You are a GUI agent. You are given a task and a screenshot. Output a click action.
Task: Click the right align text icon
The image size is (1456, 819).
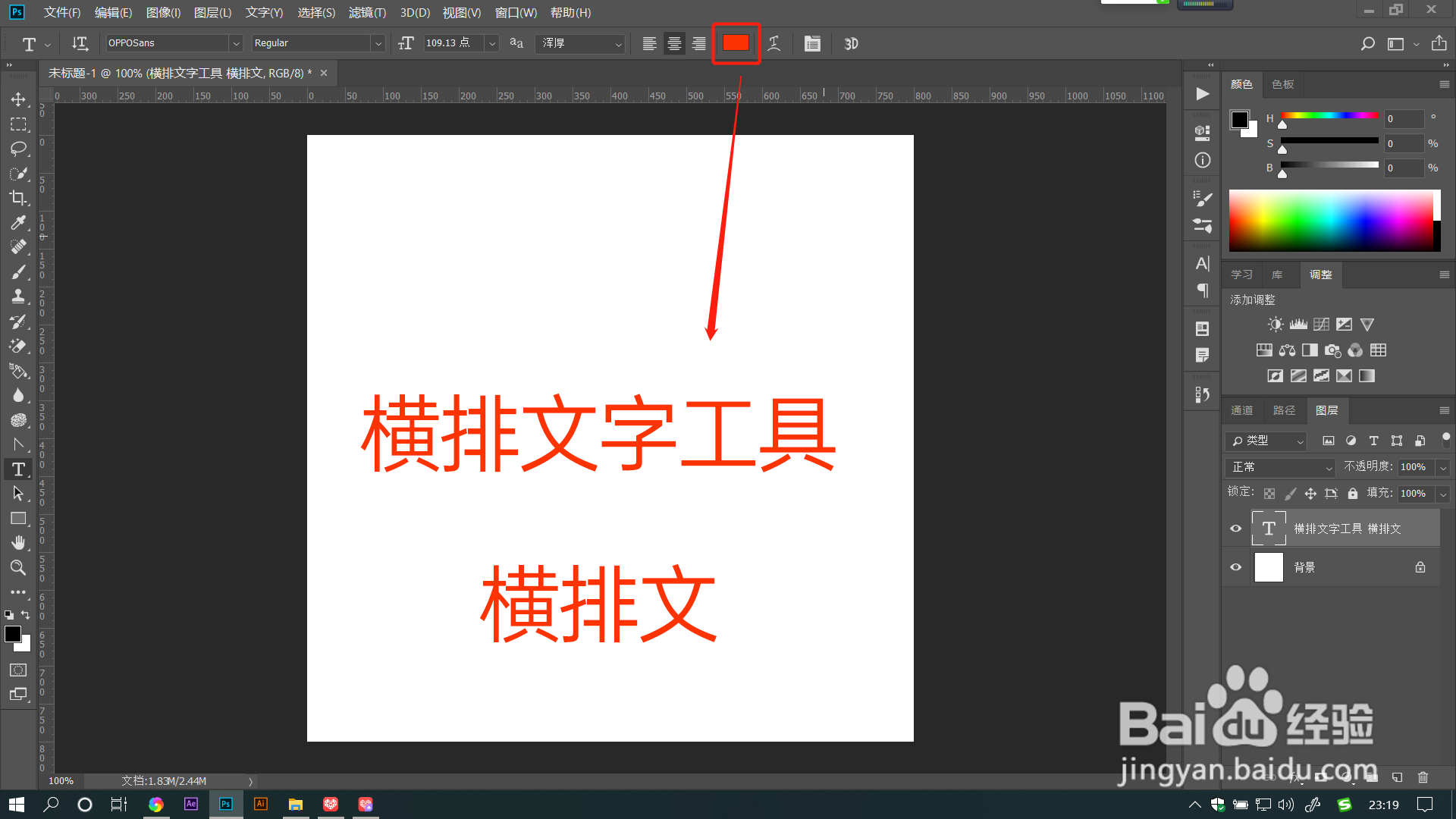(x=699, y=43)
